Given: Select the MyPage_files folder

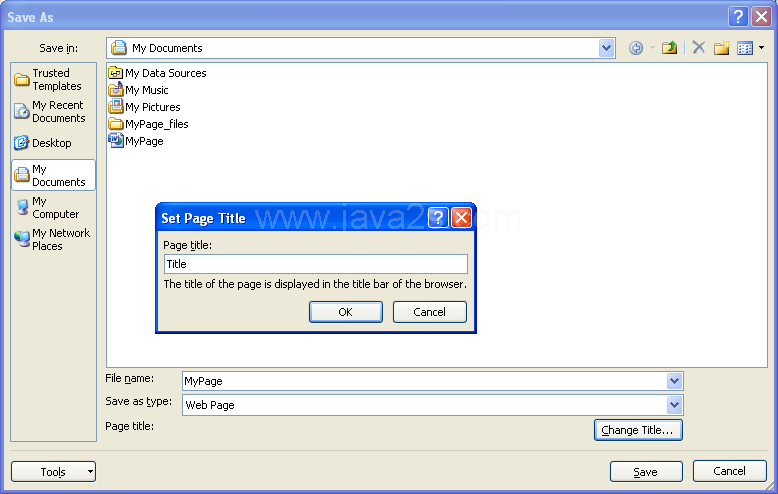Looking at the screenshot, I should 148,124.
